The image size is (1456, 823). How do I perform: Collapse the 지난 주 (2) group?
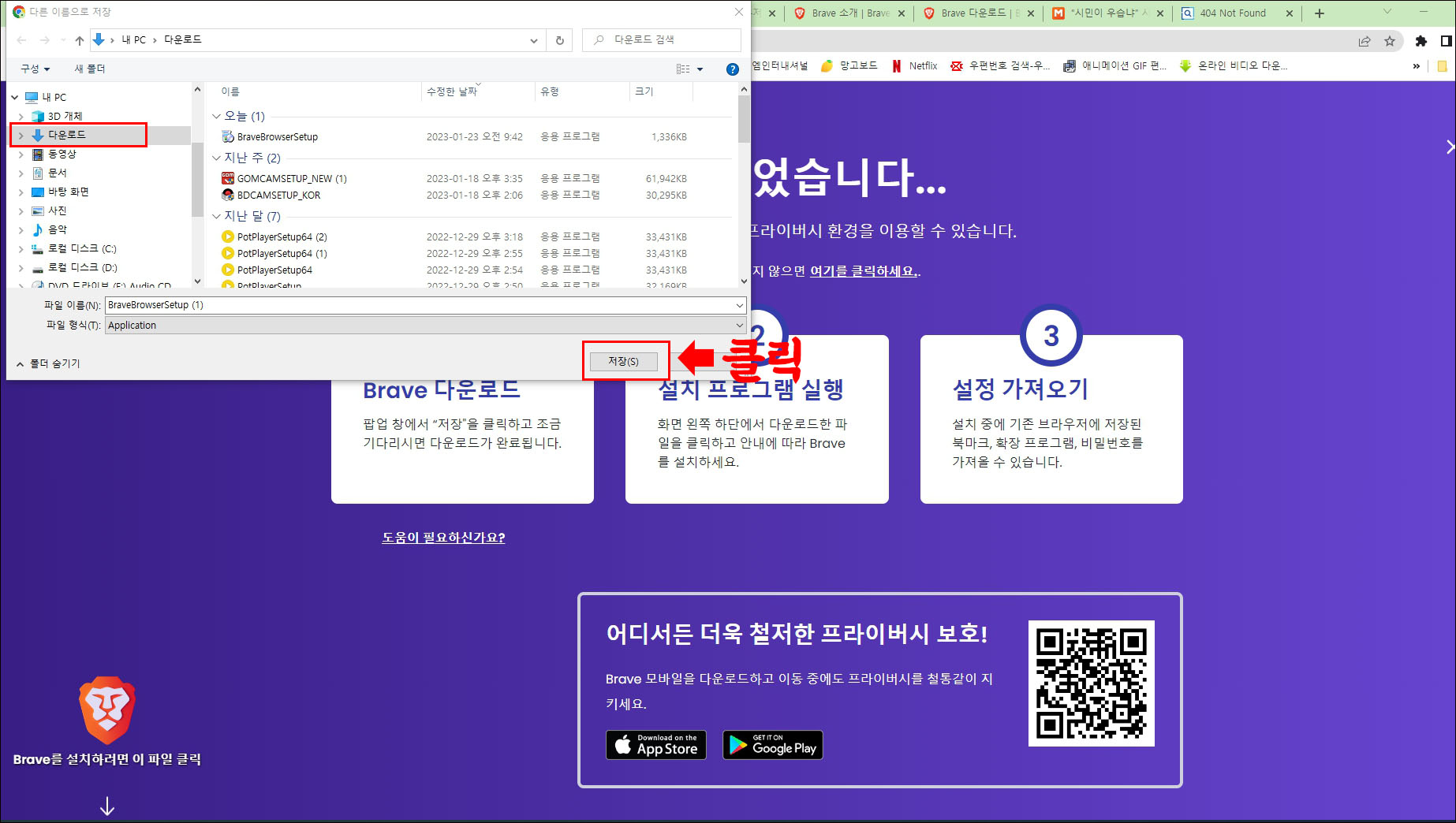tap(216, 158)
